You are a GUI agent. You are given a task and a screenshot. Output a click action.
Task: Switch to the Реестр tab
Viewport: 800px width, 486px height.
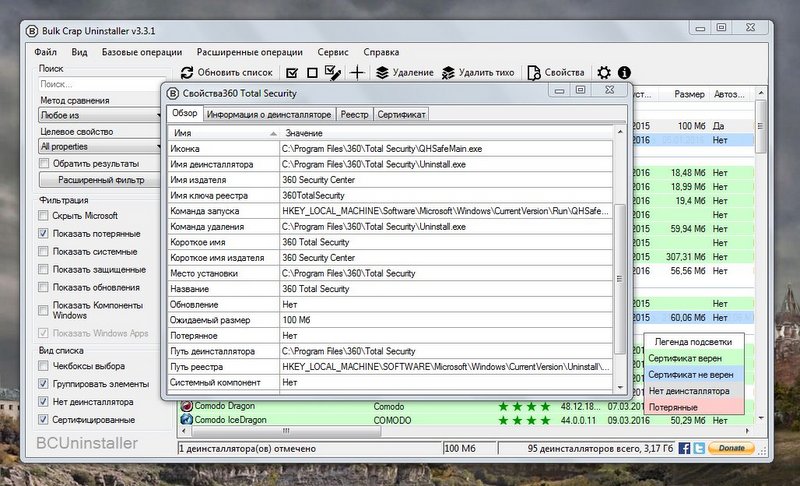tap(354, 115)
